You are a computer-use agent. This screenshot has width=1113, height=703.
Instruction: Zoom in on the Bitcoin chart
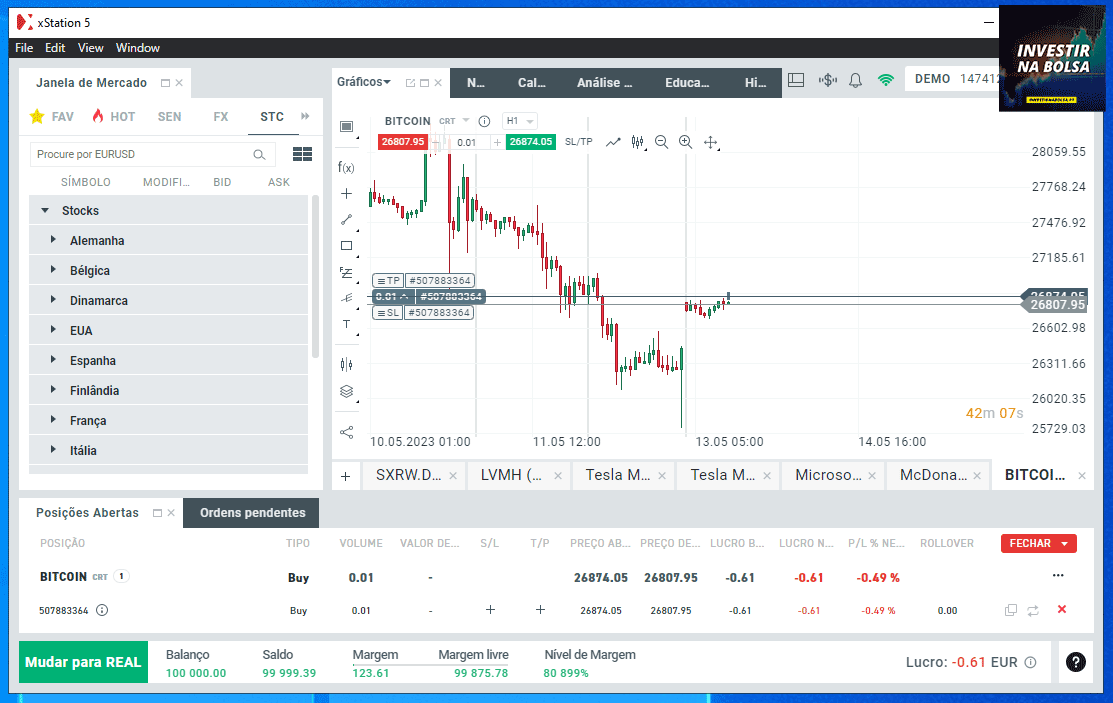685,142
